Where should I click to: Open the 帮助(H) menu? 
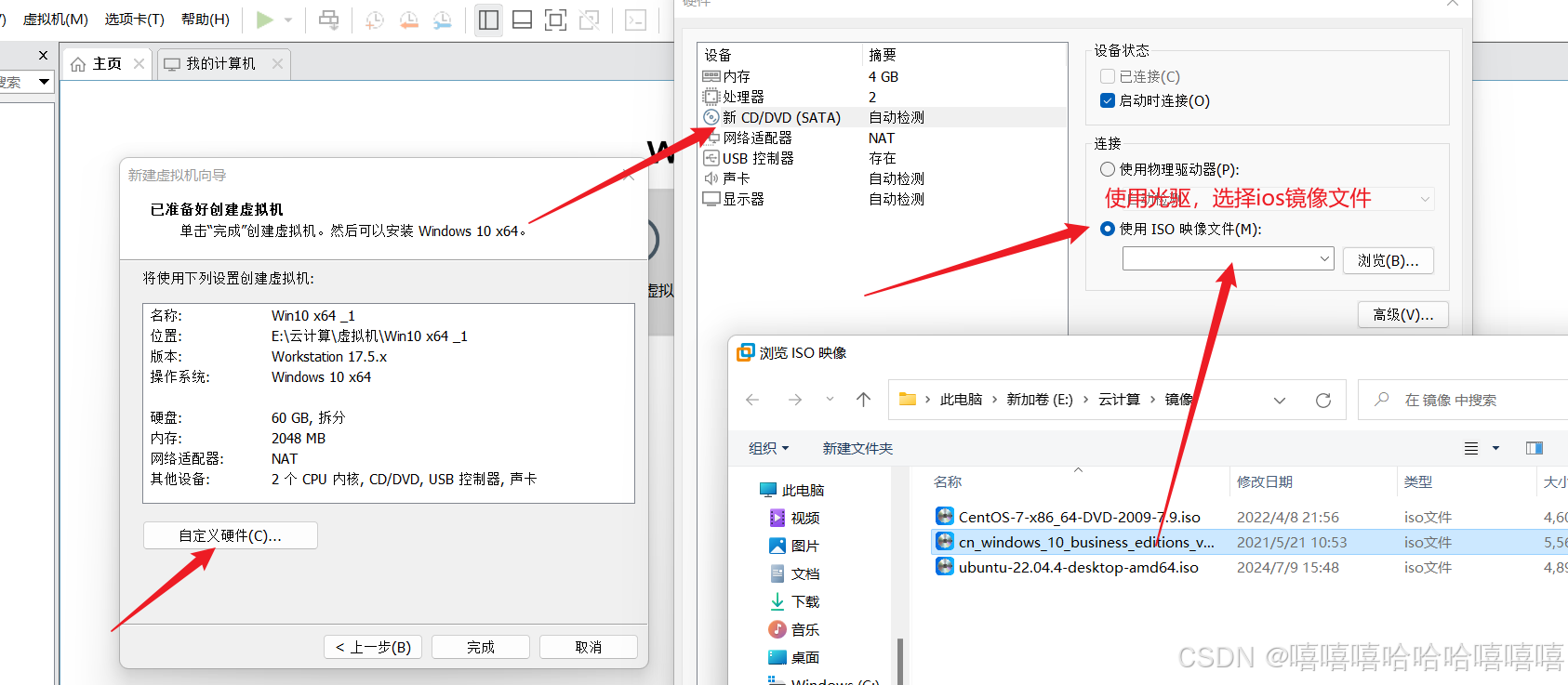(x=206, y=20)
